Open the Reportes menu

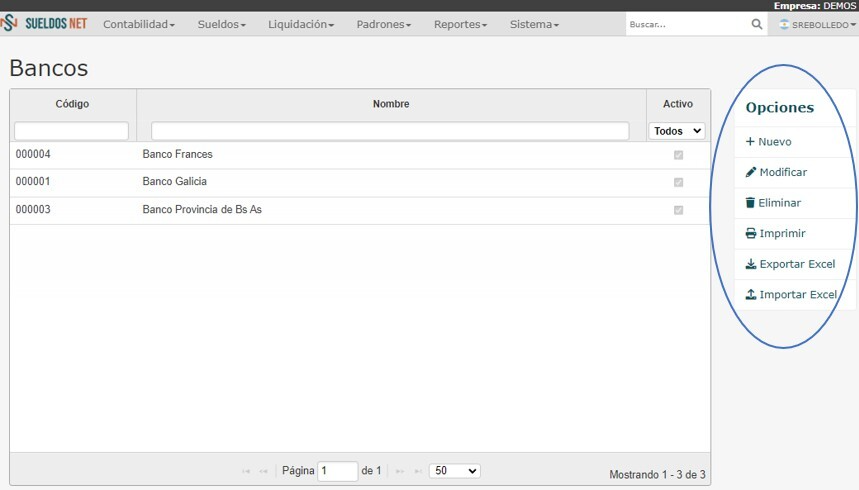pyautogui.click(x=460, y=24)
